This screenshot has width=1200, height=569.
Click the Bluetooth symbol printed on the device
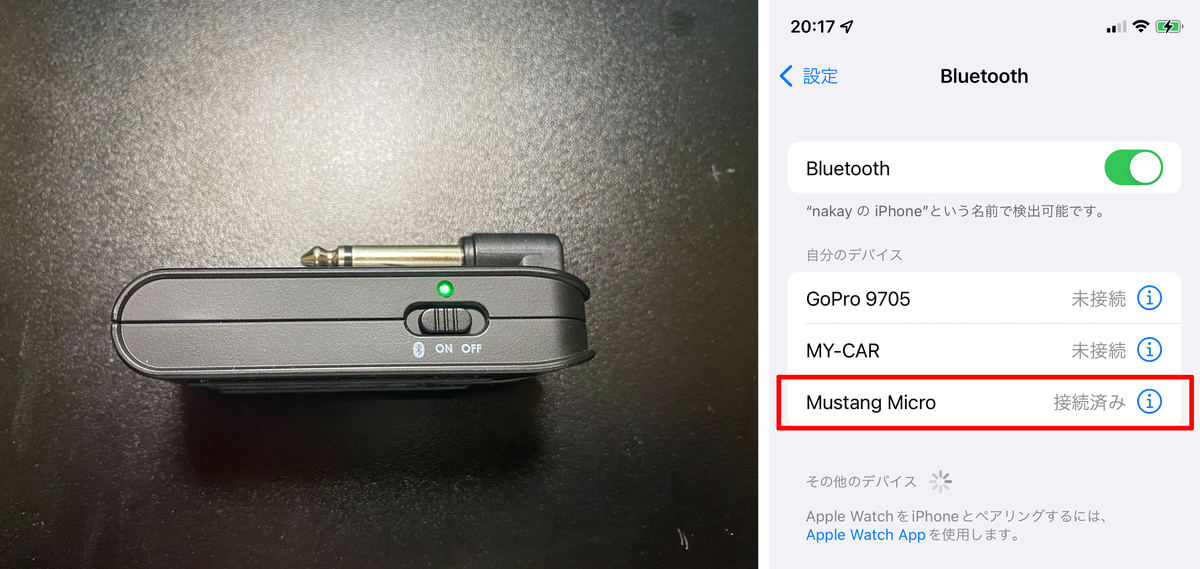click(420, 349)
